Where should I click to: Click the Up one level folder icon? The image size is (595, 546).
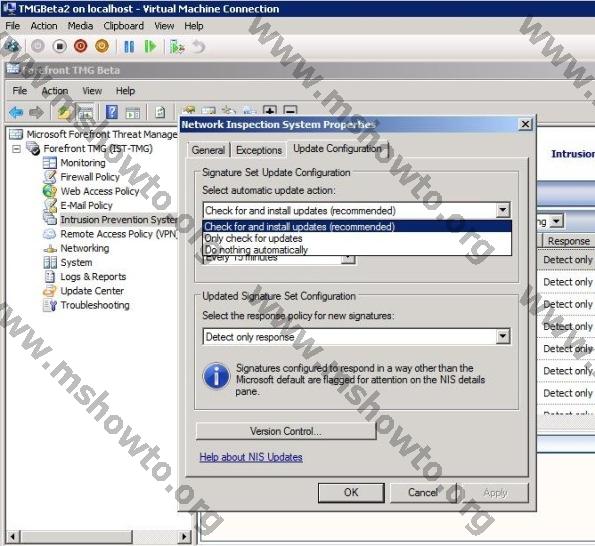64,112
